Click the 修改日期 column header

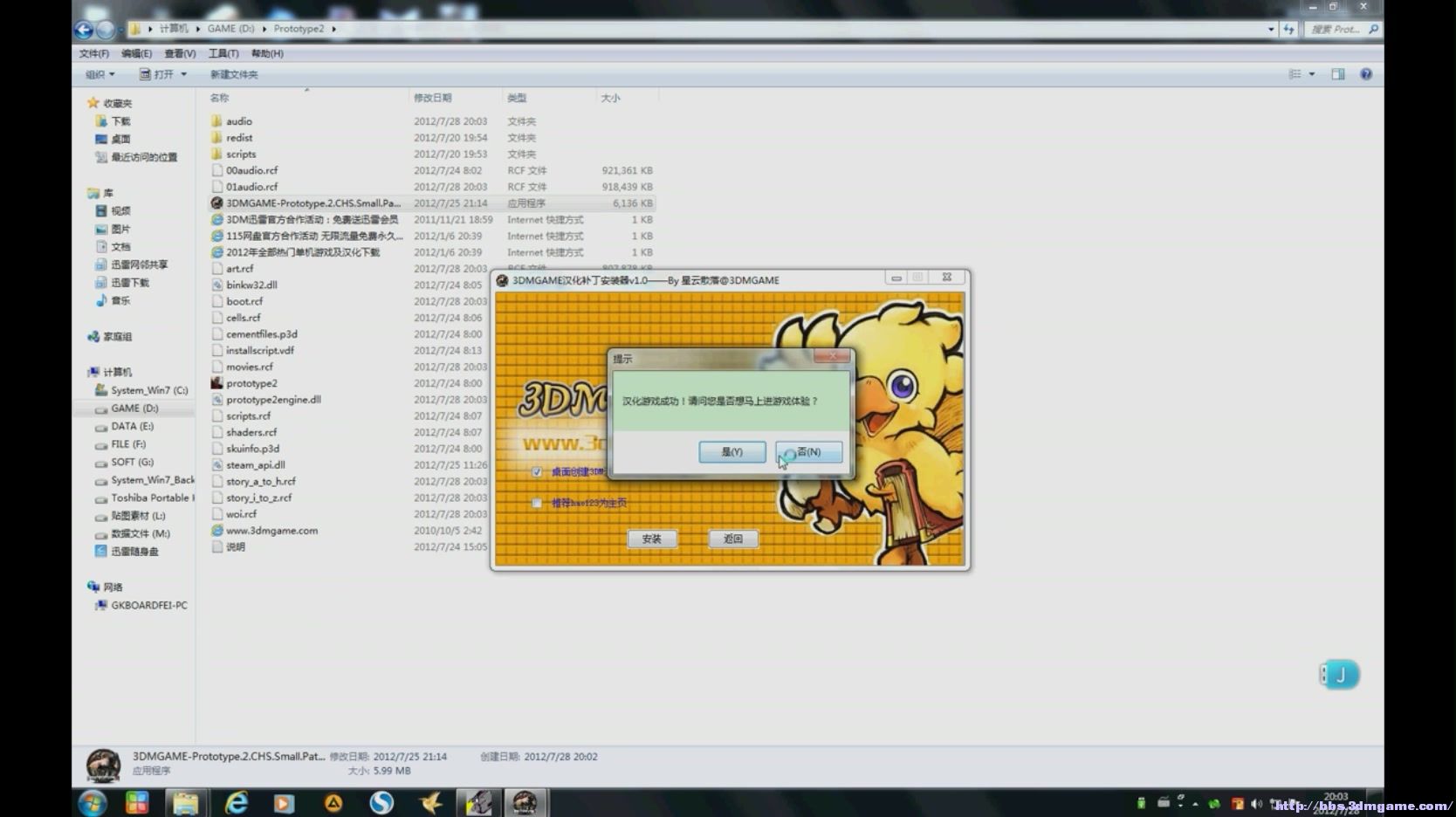click(x=432, y=98)
